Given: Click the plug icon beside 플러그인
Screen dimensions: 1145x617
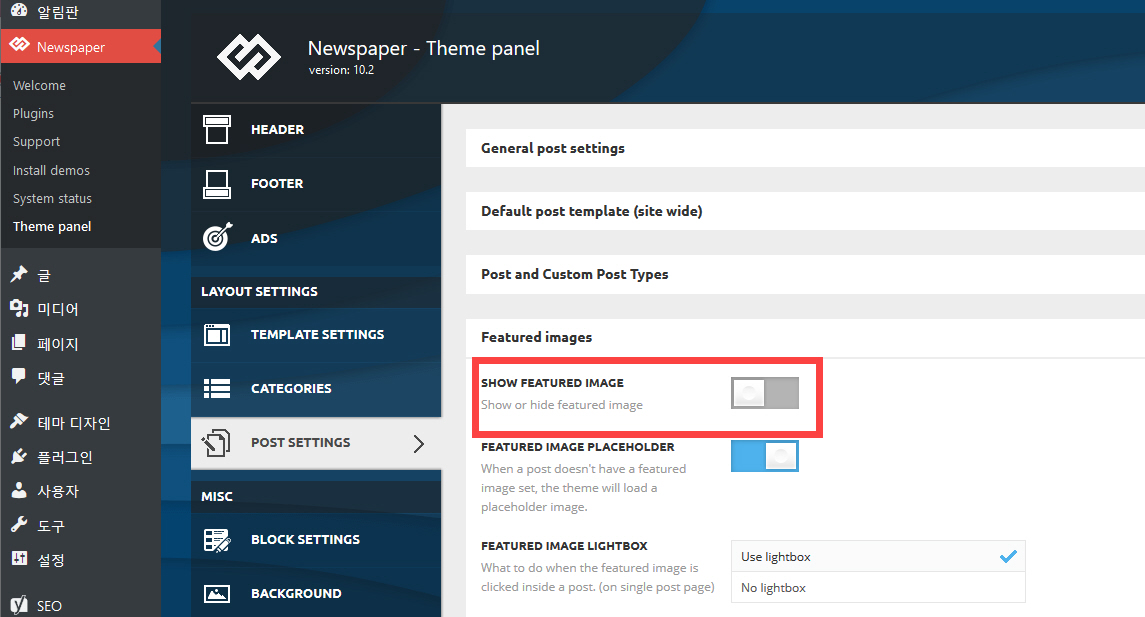Looking at the screenshot, I should point(19,456).
